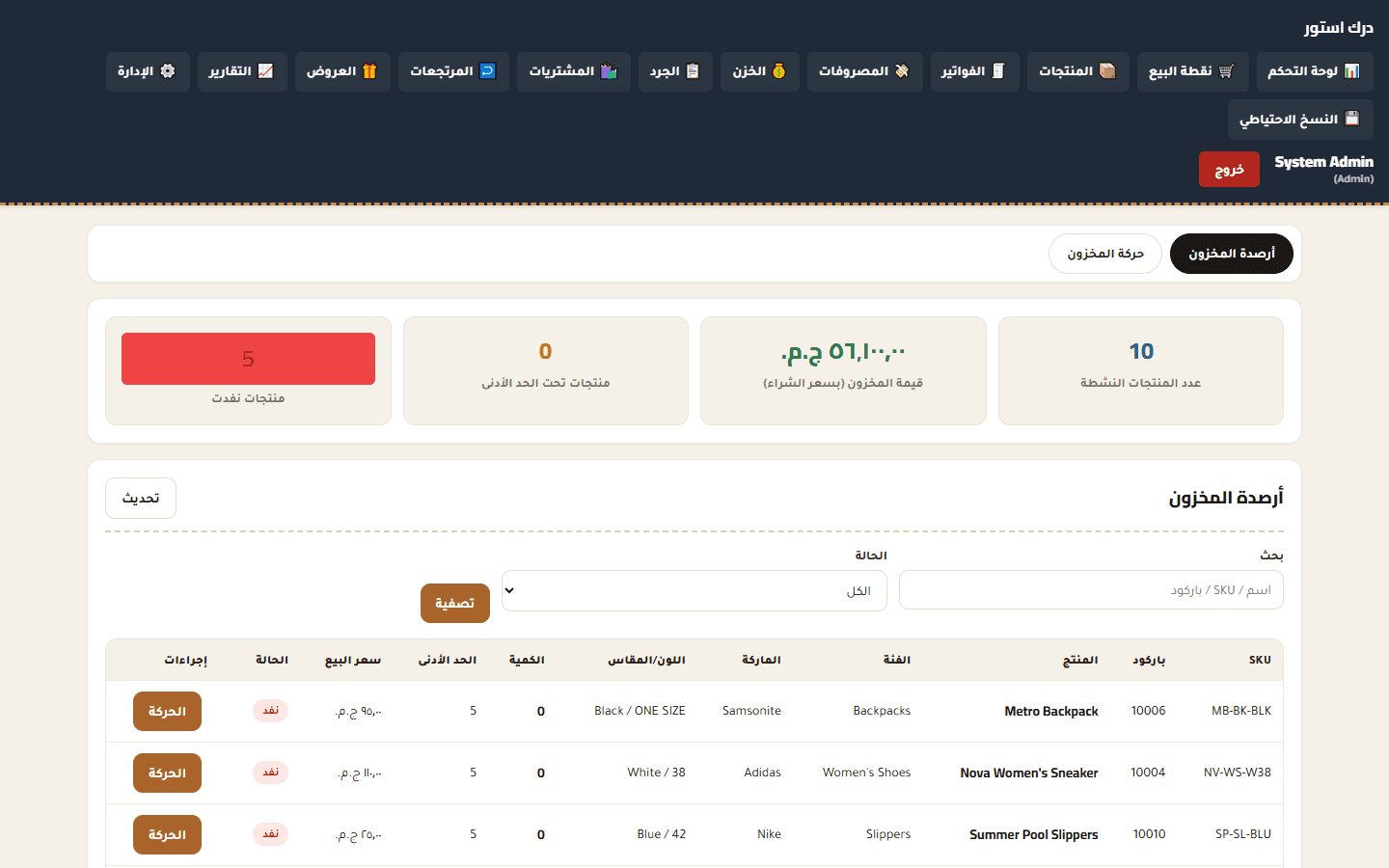1389x868 pixels.
Task: Apply filters with the تصفية button
Action: point(455,603)
